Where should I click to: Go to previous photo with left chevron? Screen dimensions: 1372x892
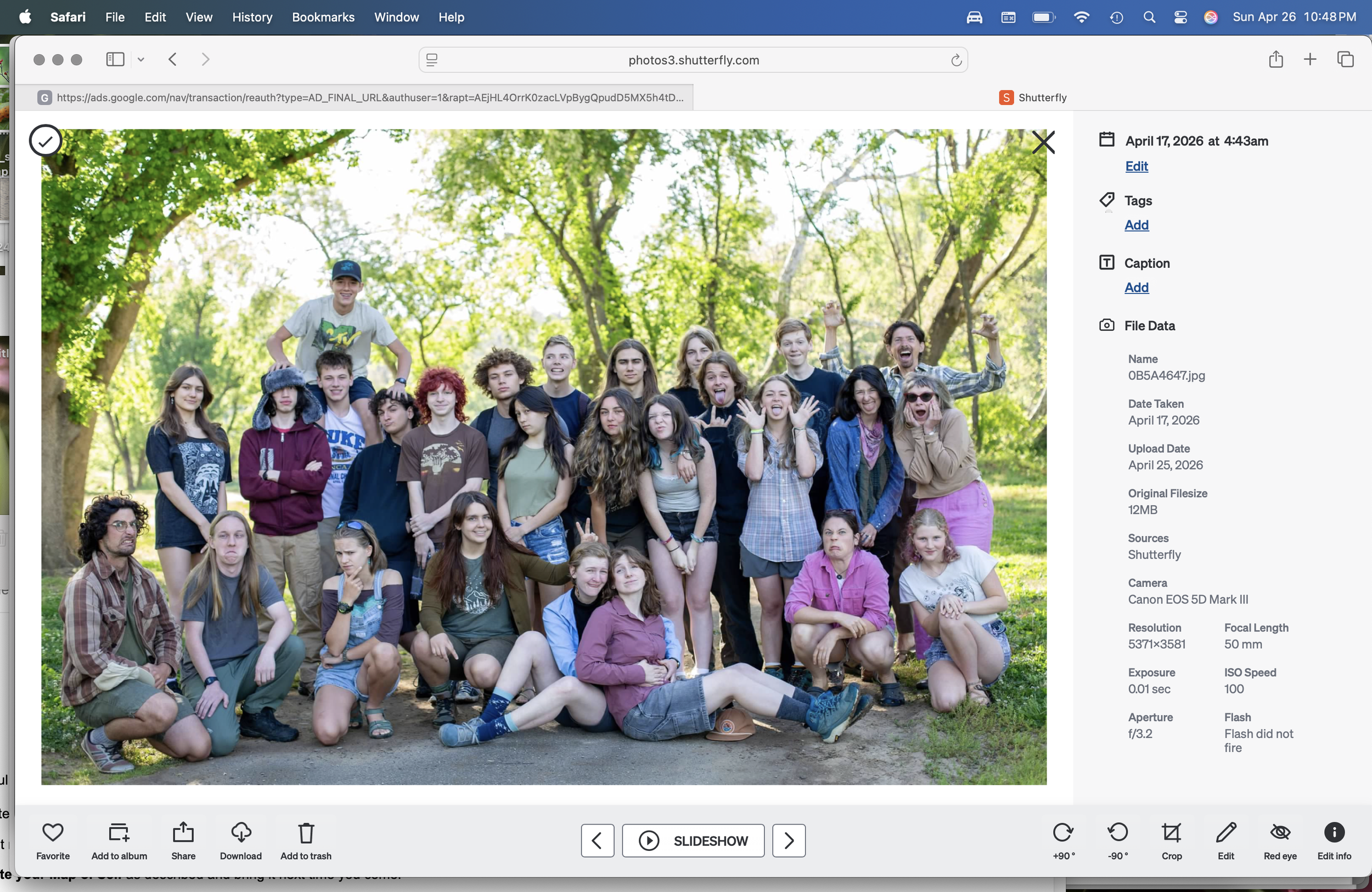597,841
